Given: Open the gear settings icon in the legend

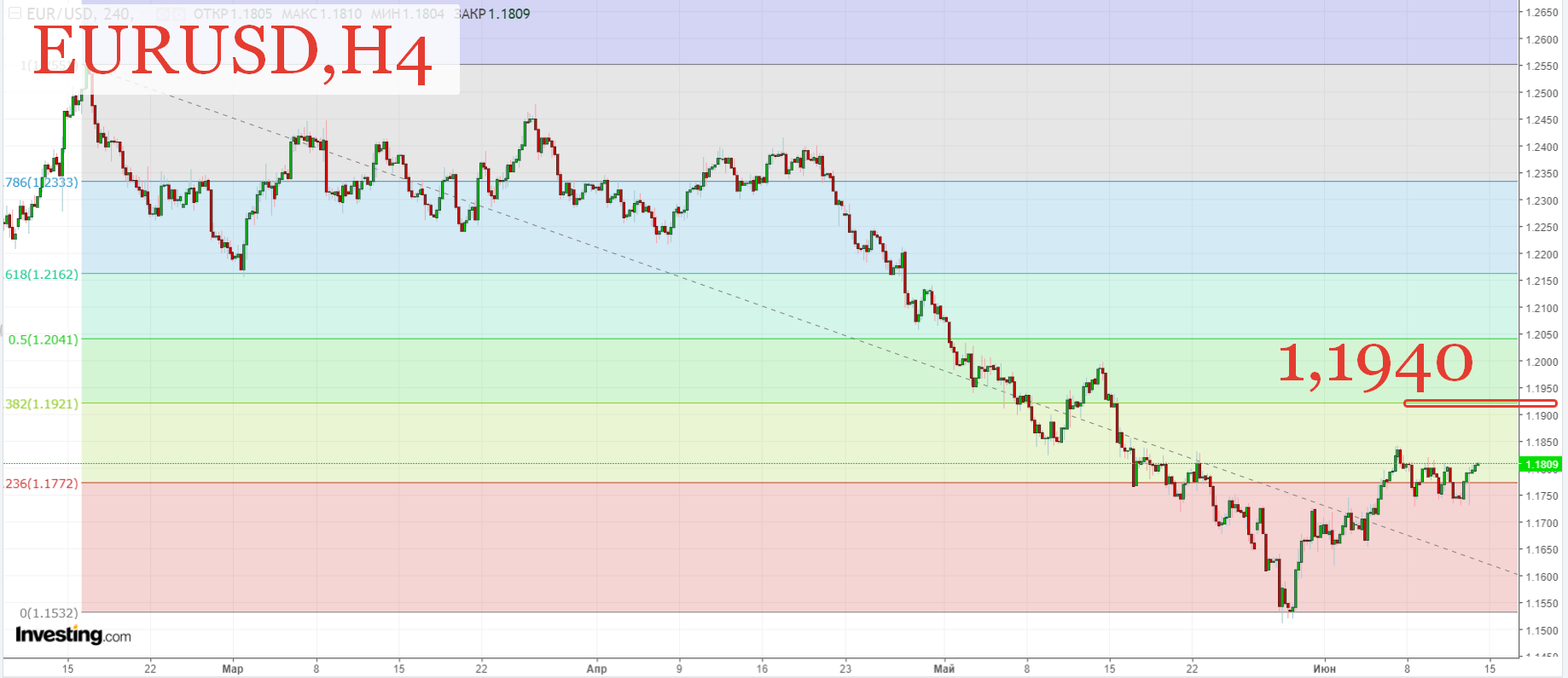Looking at the screenshot, I should [x=178, y=14].
